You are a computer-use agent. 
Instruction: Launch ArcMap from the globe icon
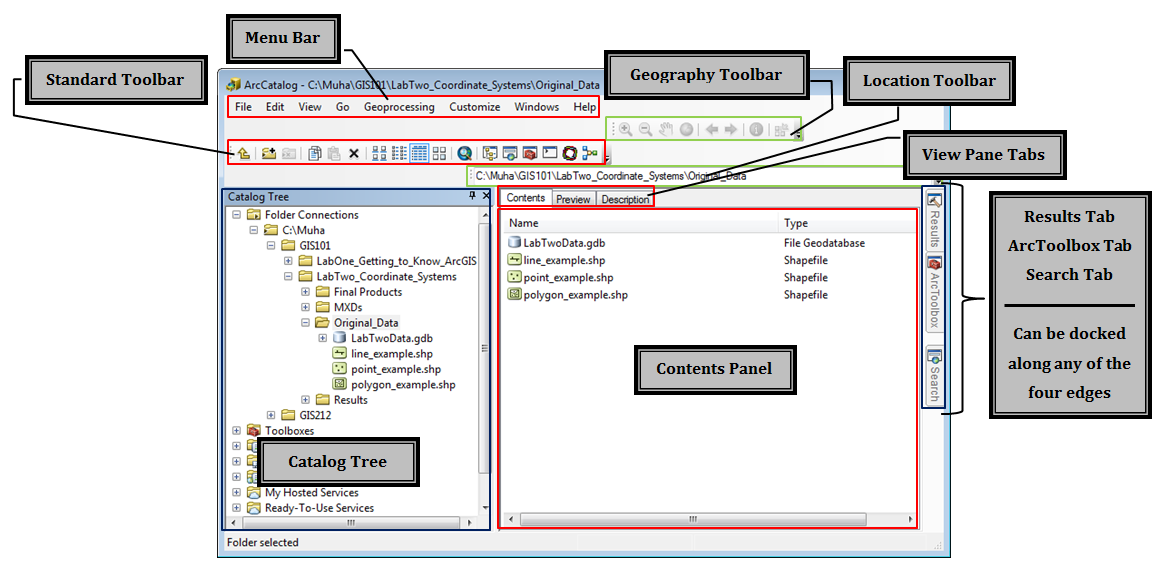(x=465, y=153)
